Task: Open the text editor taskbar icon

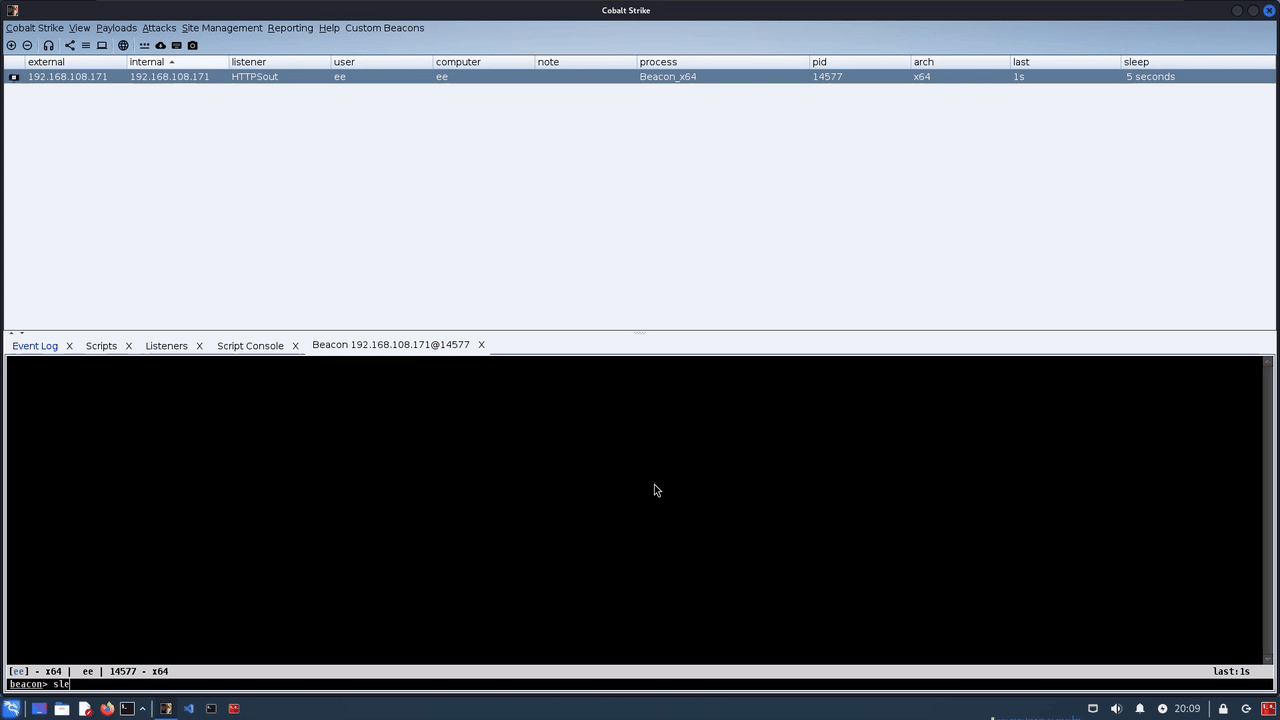Action: tap(85, 709)
